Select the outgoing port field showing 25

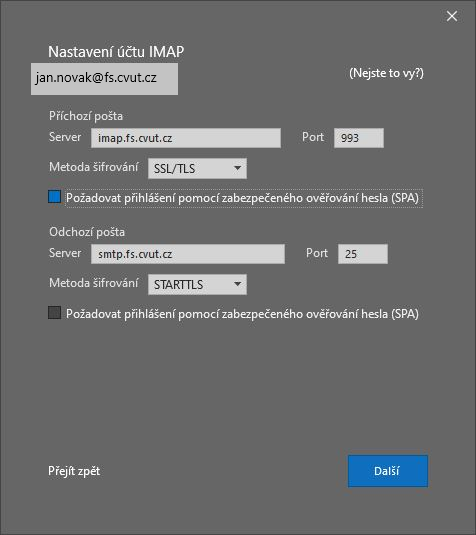(x=363, y=254)
